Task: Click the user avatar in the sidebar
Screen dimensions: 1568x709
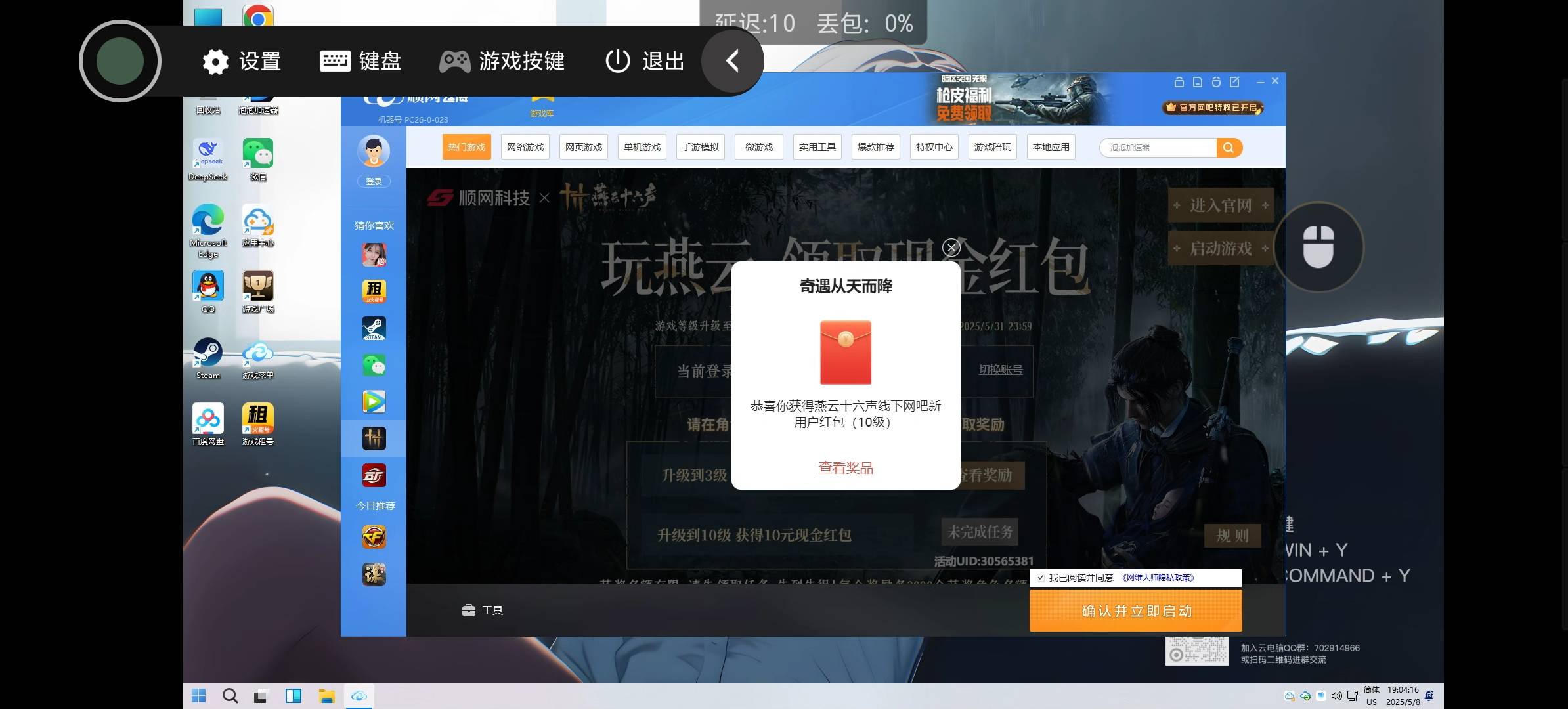Action: pos(374,152)
